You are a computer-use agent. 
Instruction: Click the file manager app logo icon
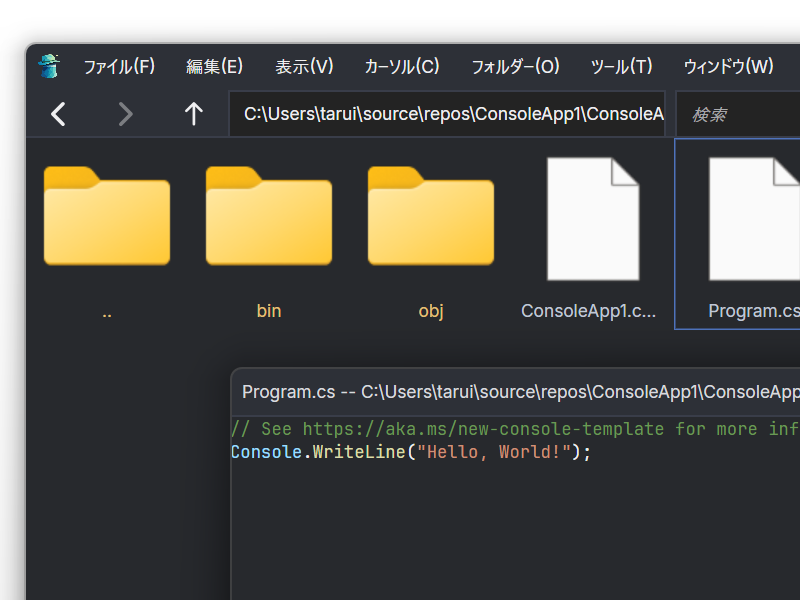[x=49, y=66]
